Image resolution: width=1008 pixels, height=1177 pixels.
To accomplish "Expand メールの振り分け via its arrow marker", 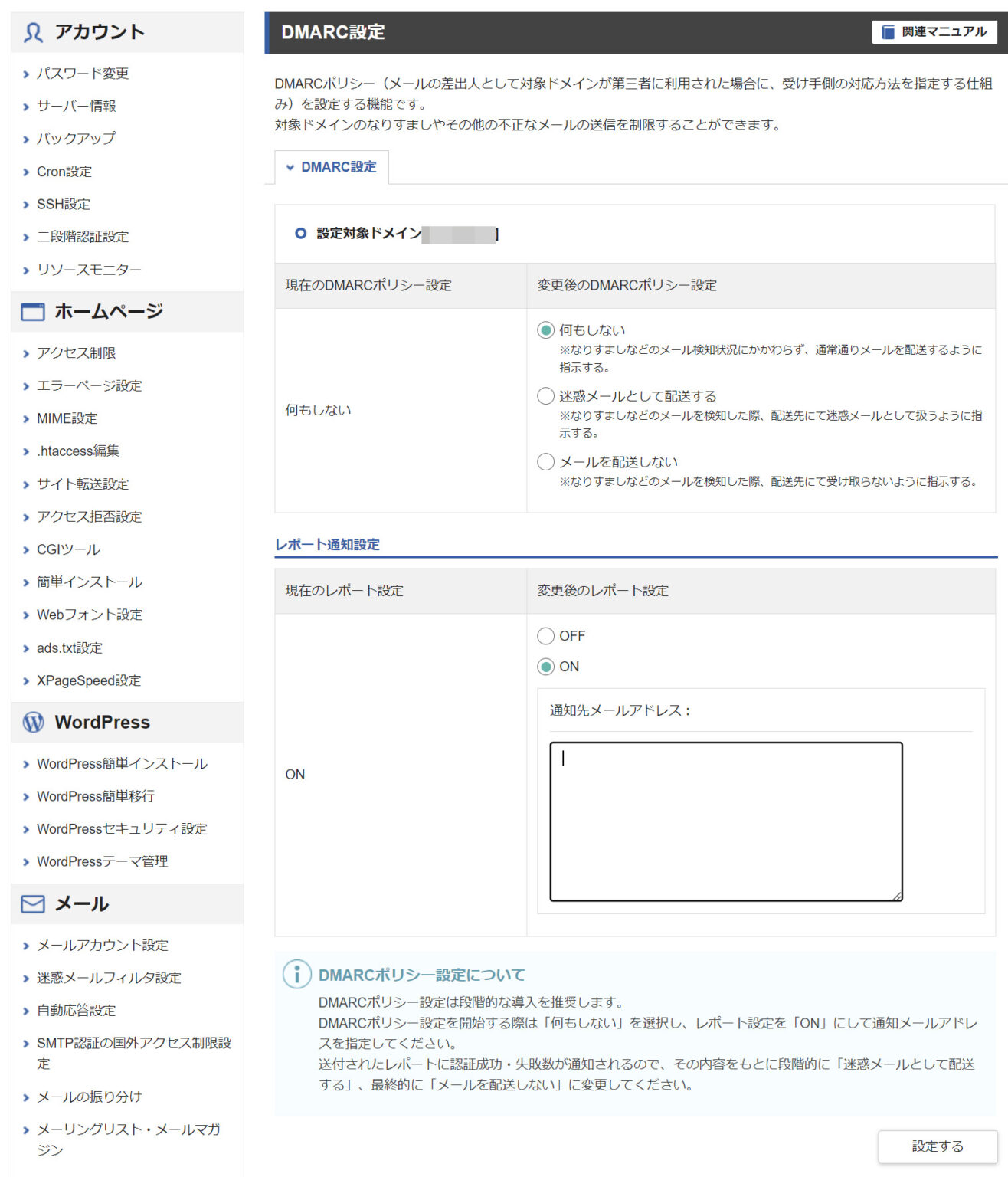I will pyautogui.click(x=26, y=1097).
